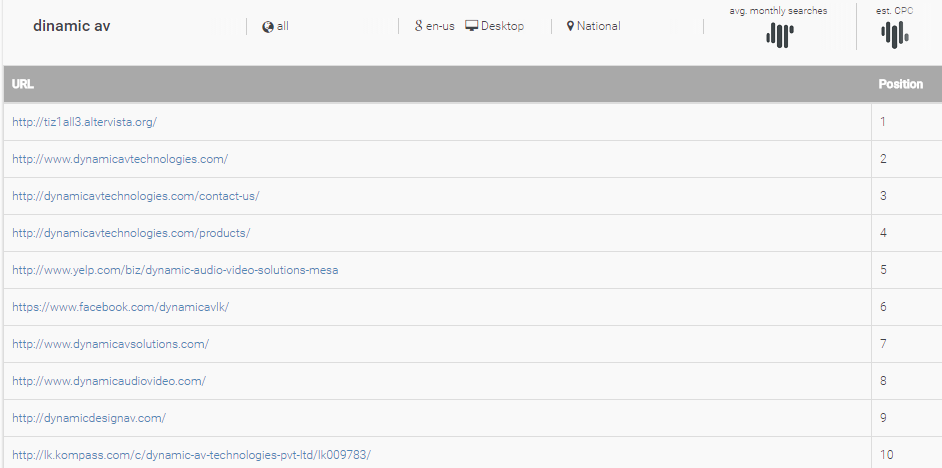Select position cell 9 for dynamicdesignav row

coord(907,418)
